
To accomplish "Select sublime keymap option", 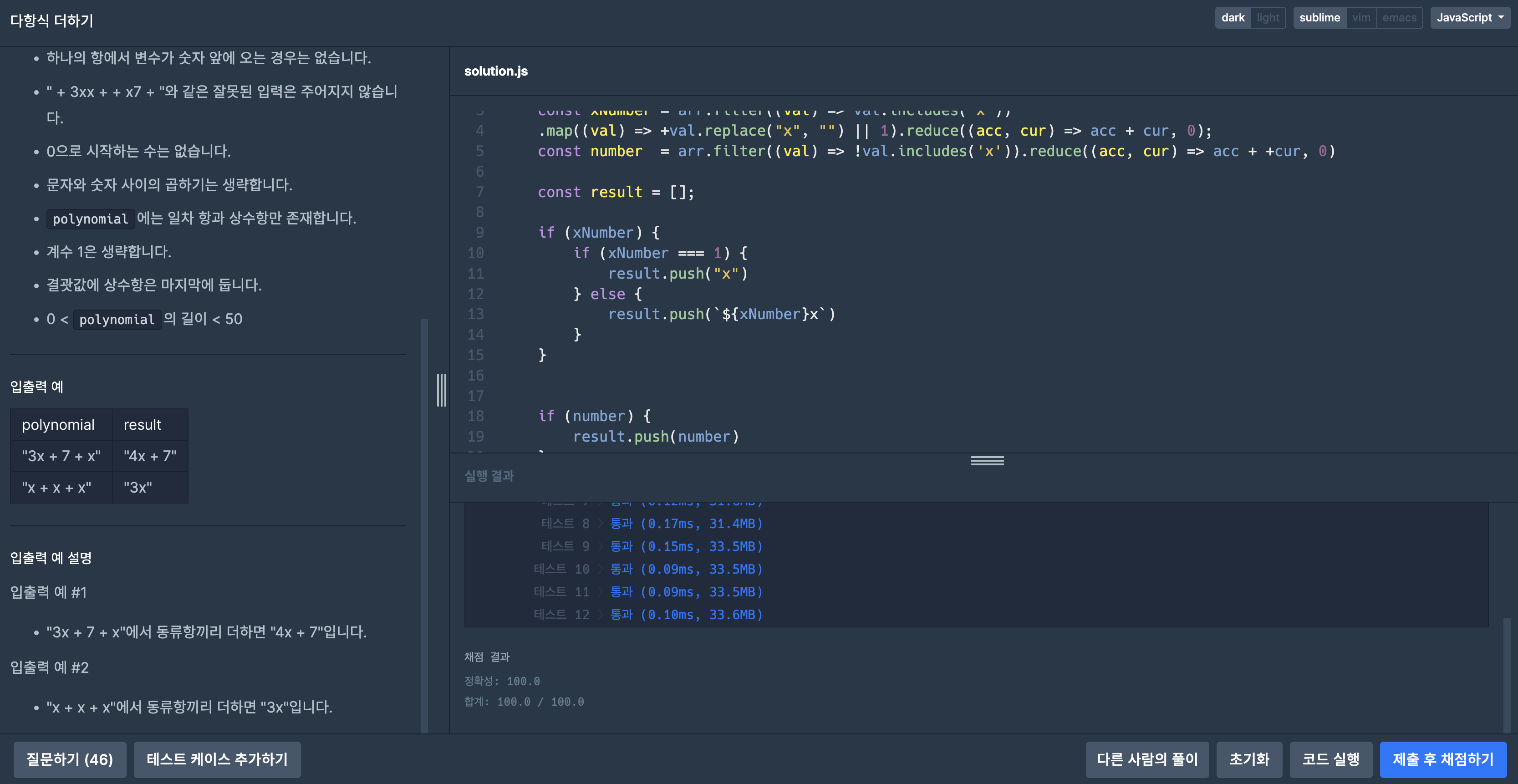I will click(x=1319, y=18).
